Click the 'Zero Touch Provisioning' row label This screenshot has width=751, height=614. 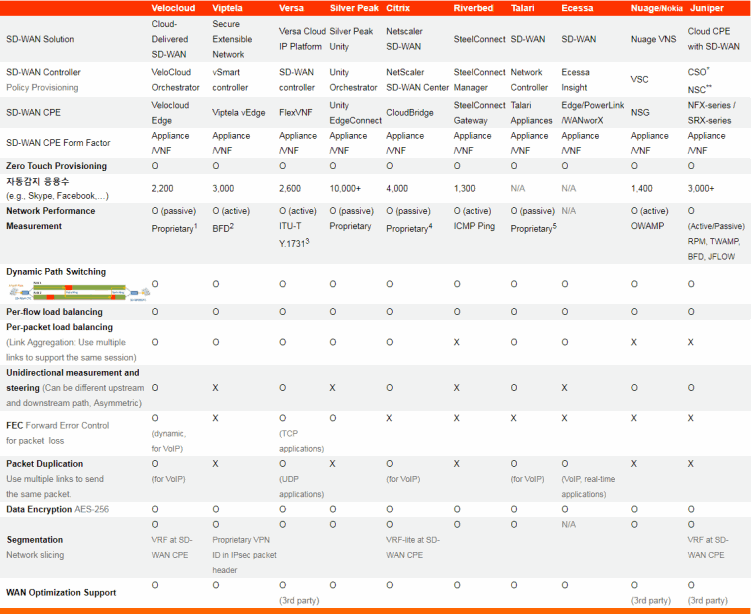click(57, 166)
